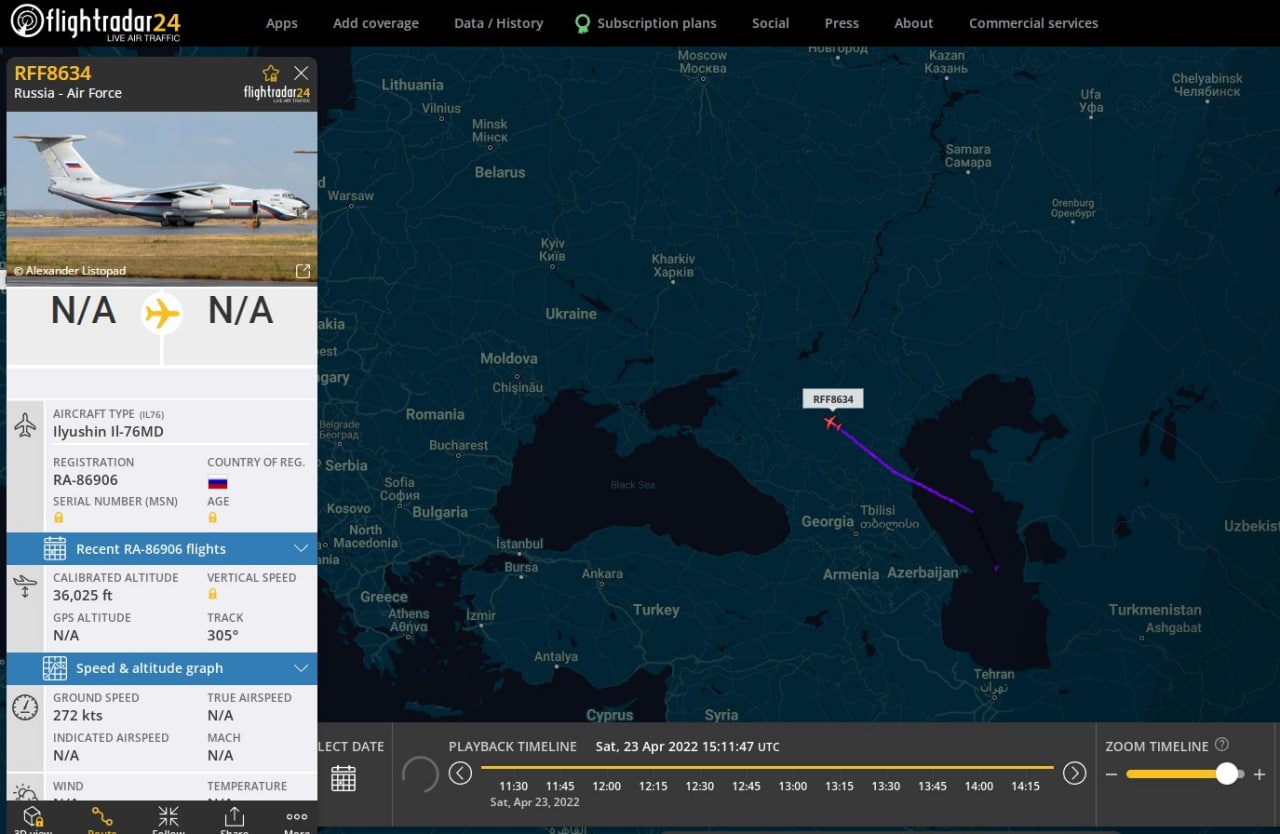
Task: Zoom out timeline with minus icon
Action: pos(1111,774)
